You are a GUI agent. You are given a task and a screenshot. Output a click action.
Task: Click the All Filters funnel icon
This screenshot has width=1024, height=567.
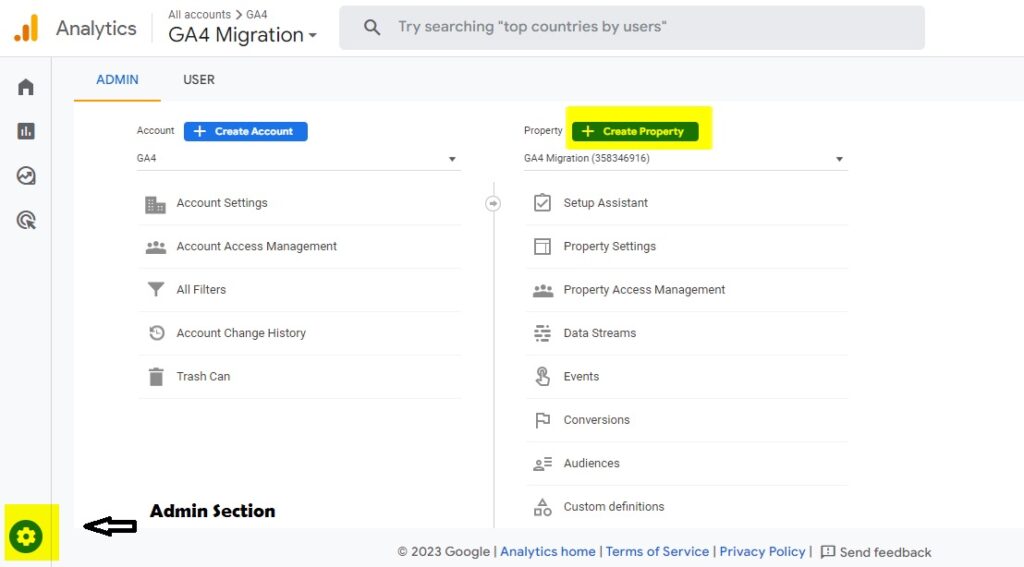coord(155,289)
